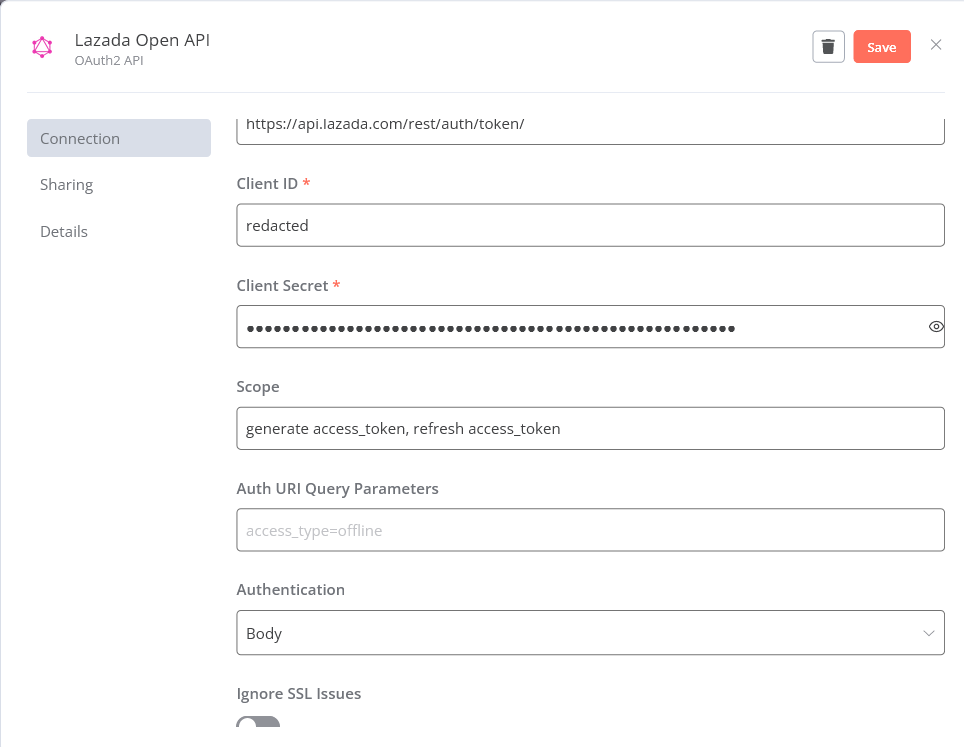Save the credential with Save button
The height and width of the screenshot is (747, 964).
coord(882,47)
